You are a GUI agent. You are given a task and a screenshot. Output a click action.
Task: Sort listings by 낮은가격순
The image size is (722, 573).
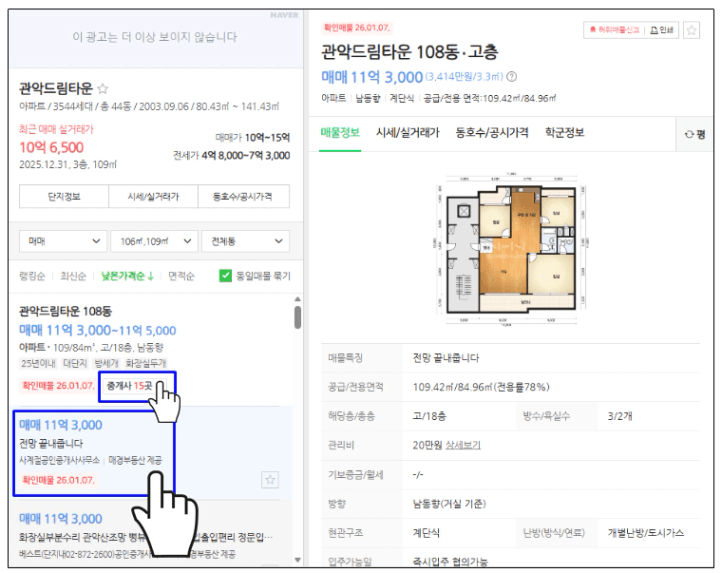[127, 276]
